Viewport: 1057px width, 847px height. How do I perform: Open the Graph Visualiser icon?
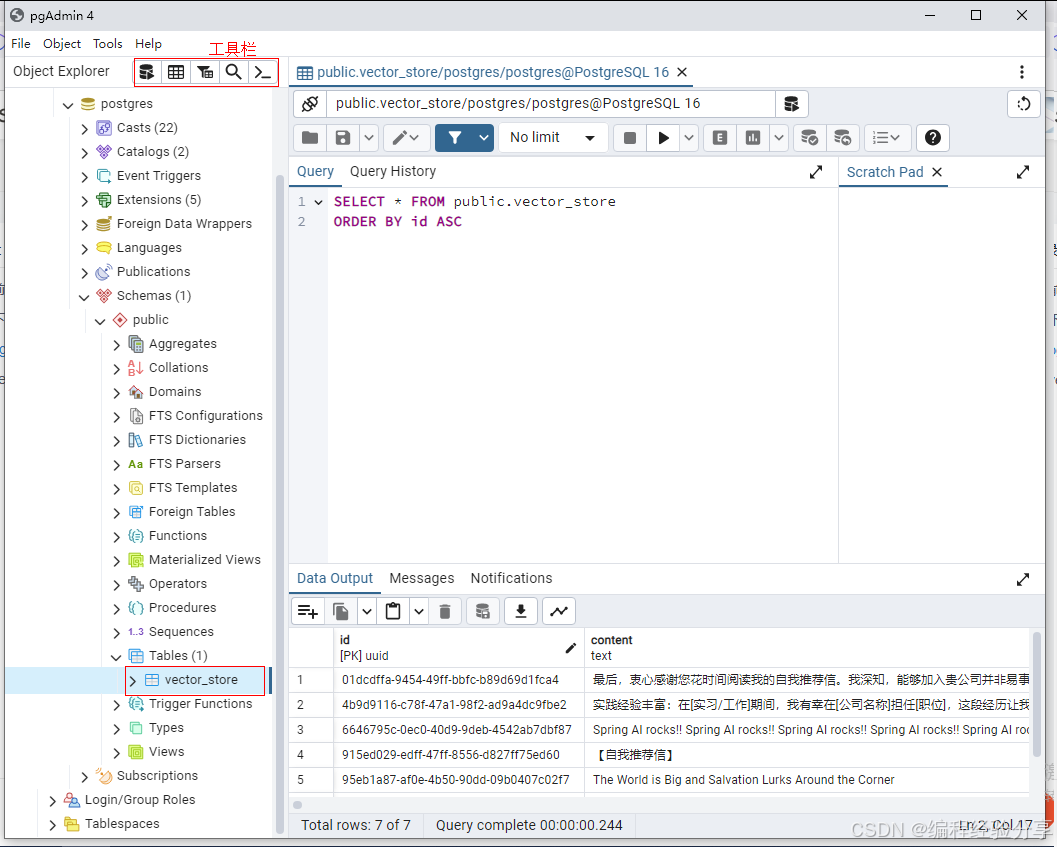click(558, 611)
